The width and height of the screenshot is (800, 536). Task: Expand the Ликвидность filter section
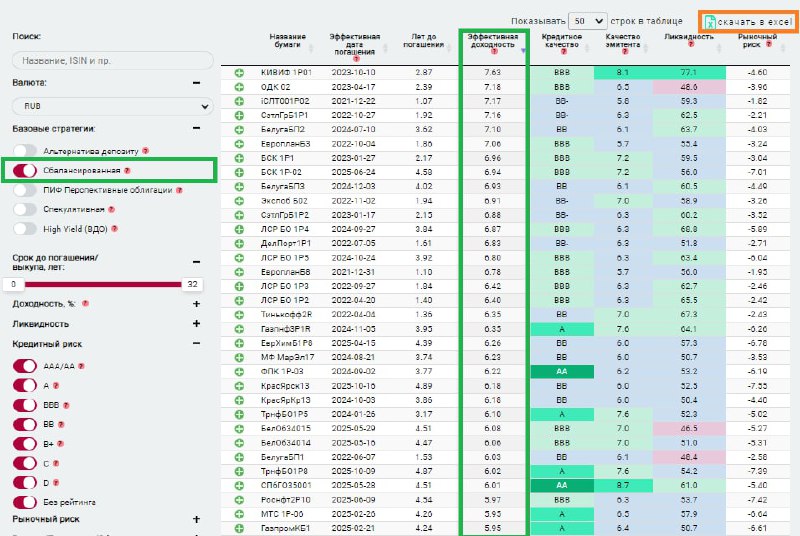[x=196, y=323]
